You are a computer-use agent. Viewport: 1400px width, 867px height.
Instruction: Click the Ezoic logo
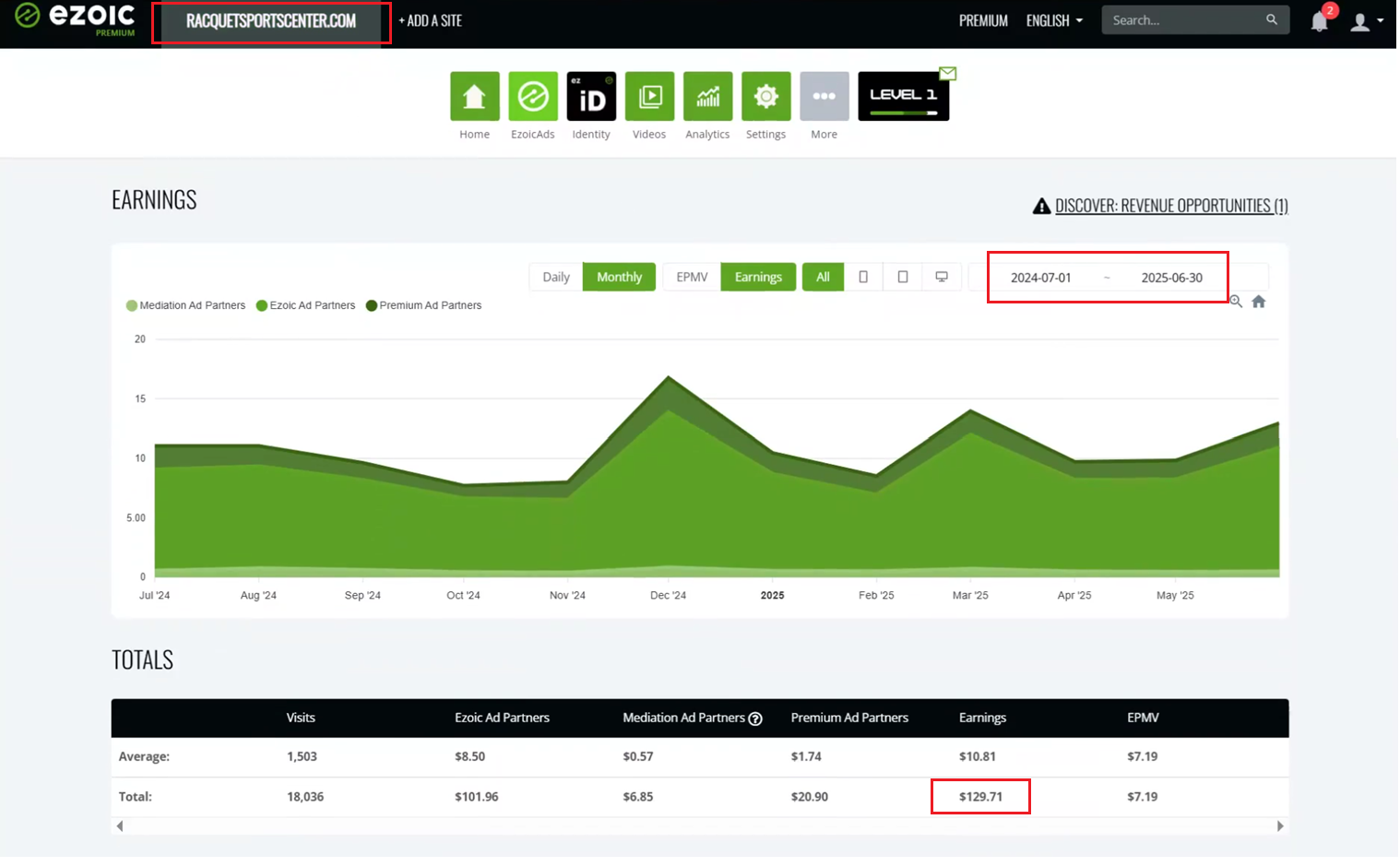coord(75,18)
